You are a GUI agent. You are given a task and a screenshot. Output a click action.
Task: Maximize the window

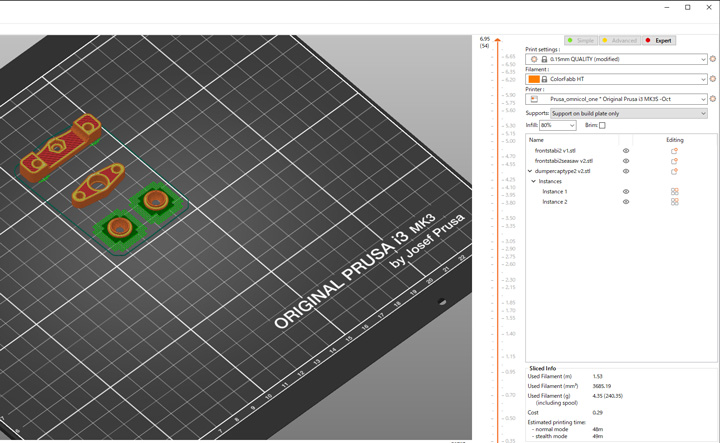(x=687, y=7)
